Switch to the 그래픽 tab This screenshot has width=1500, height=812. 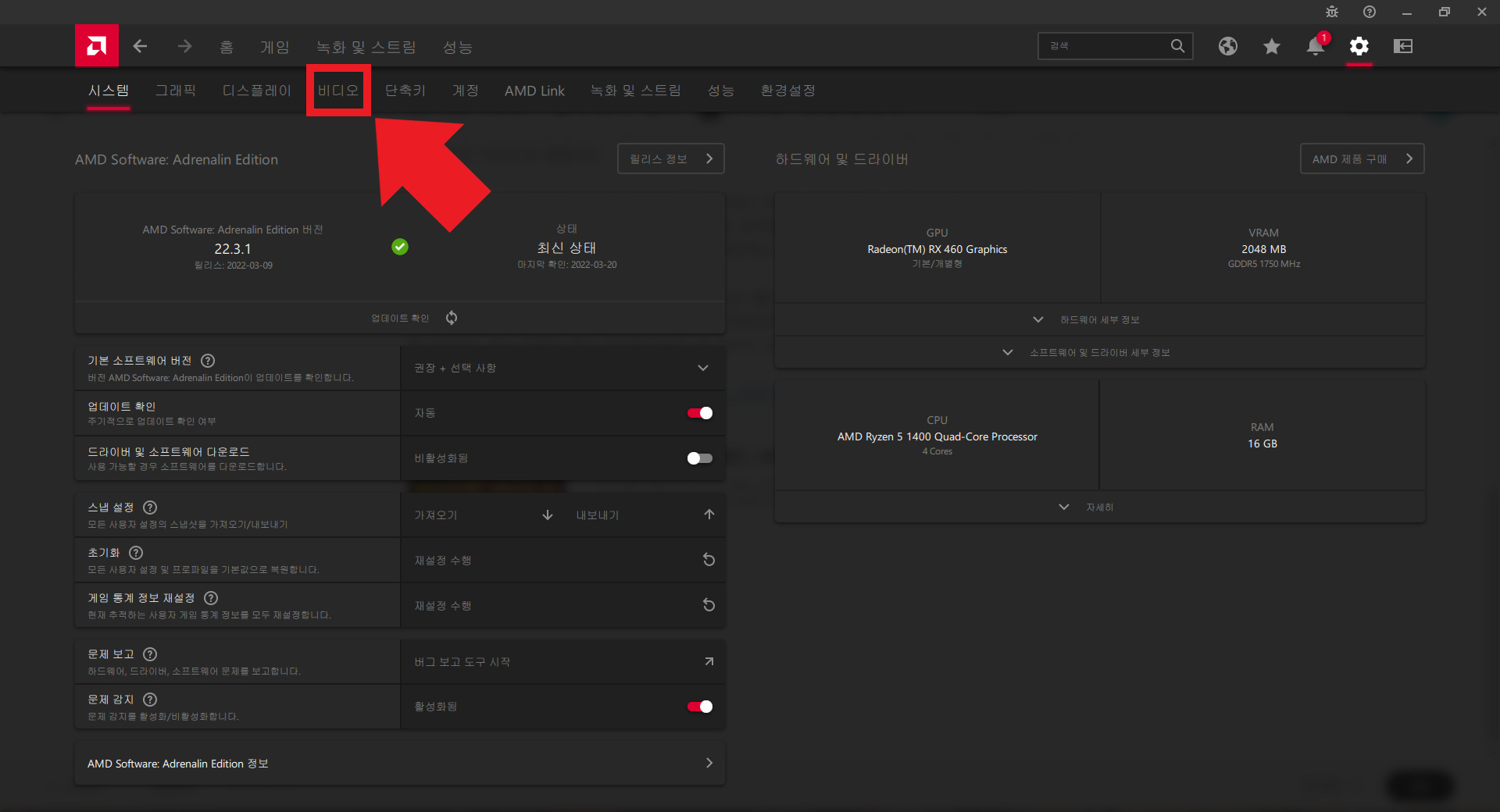176,91
